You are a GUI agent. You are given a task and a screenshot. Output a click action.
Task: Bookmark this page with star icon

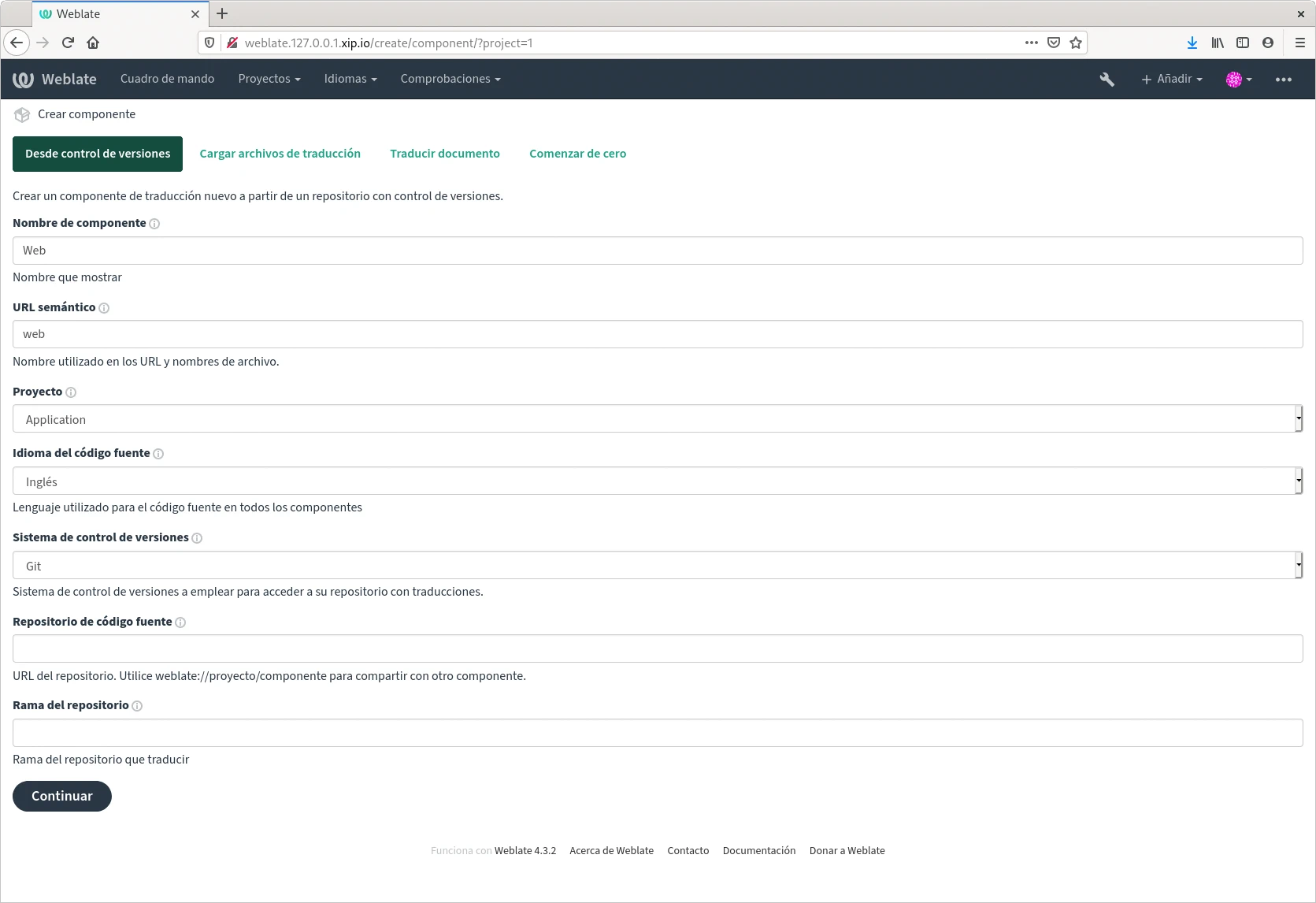click(1076, 43)
